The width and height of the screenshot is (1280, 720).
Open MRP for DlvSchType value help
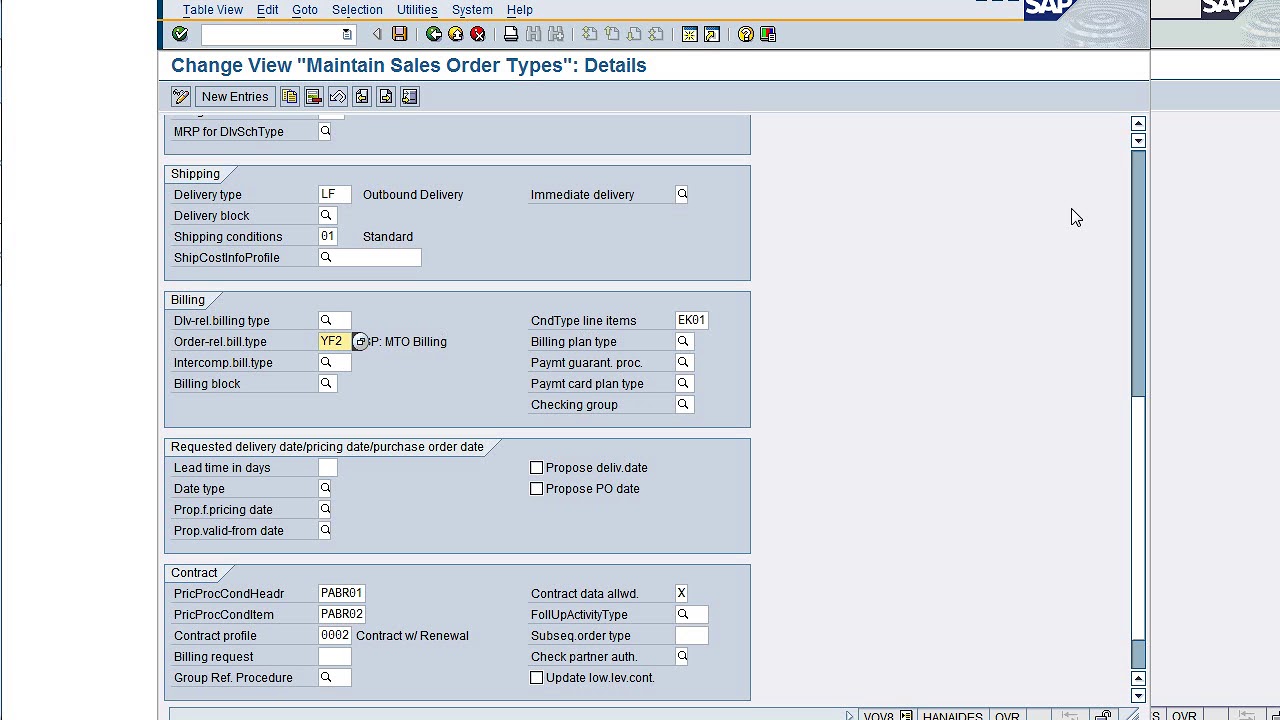(x=325, y=131)
